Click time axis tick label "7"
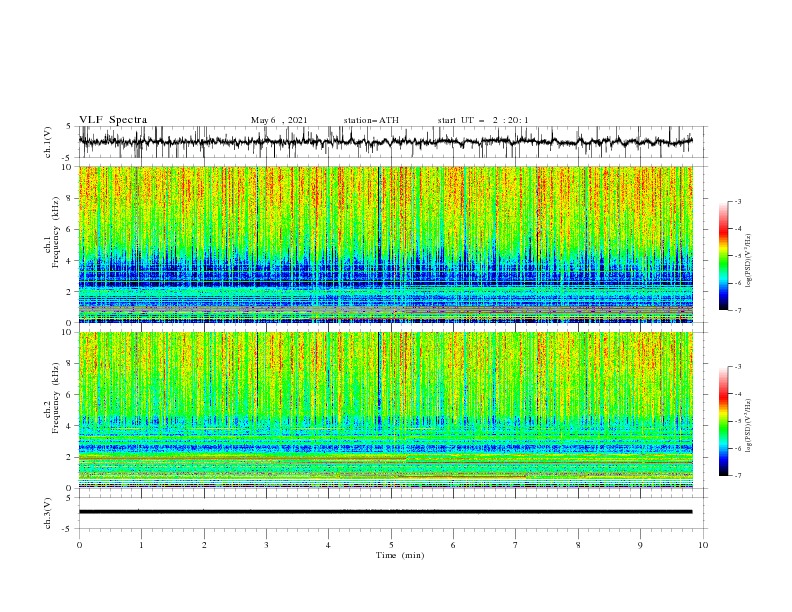This screenshot has height=612, width=792. pos(516,545)
